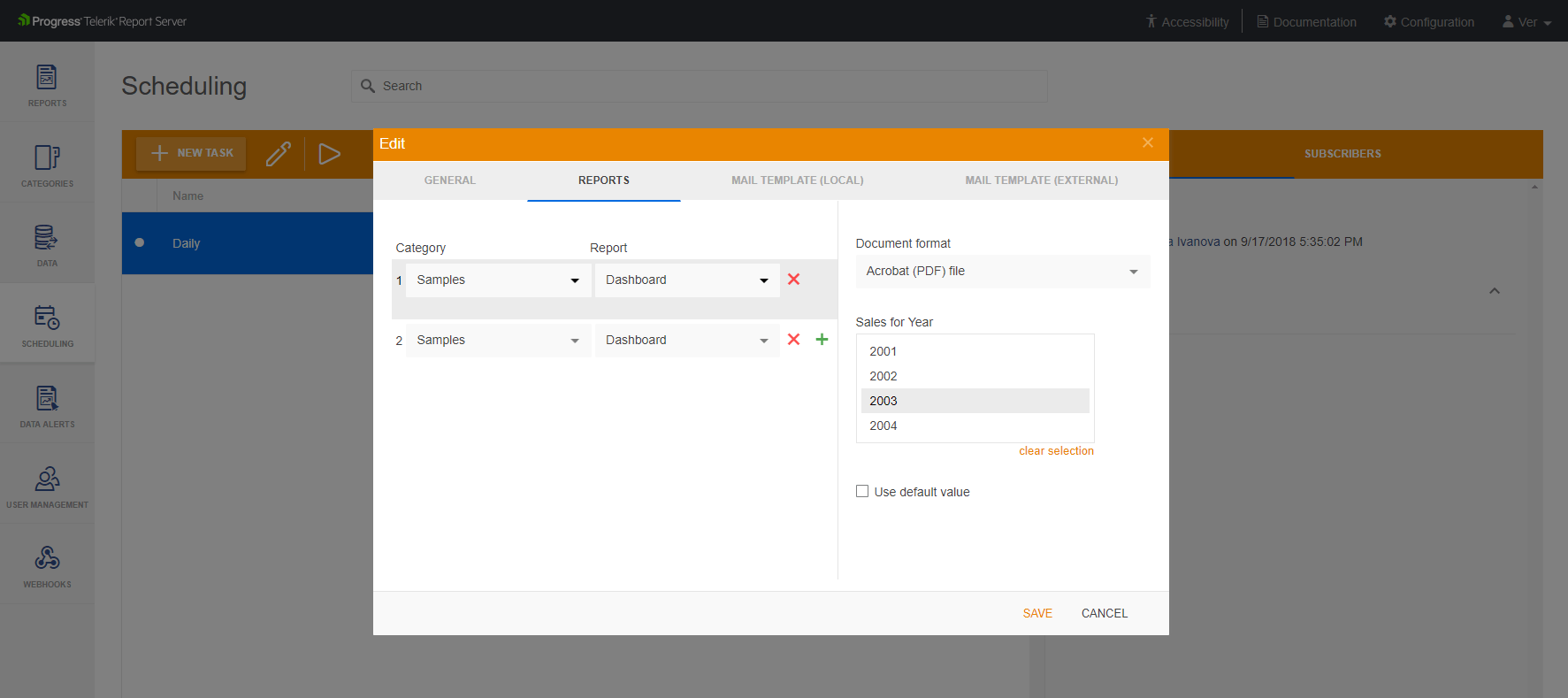Switch to Mail Template (Local) tab
This screenshot has height=698, width=1568.
click(x=798, y=180)
